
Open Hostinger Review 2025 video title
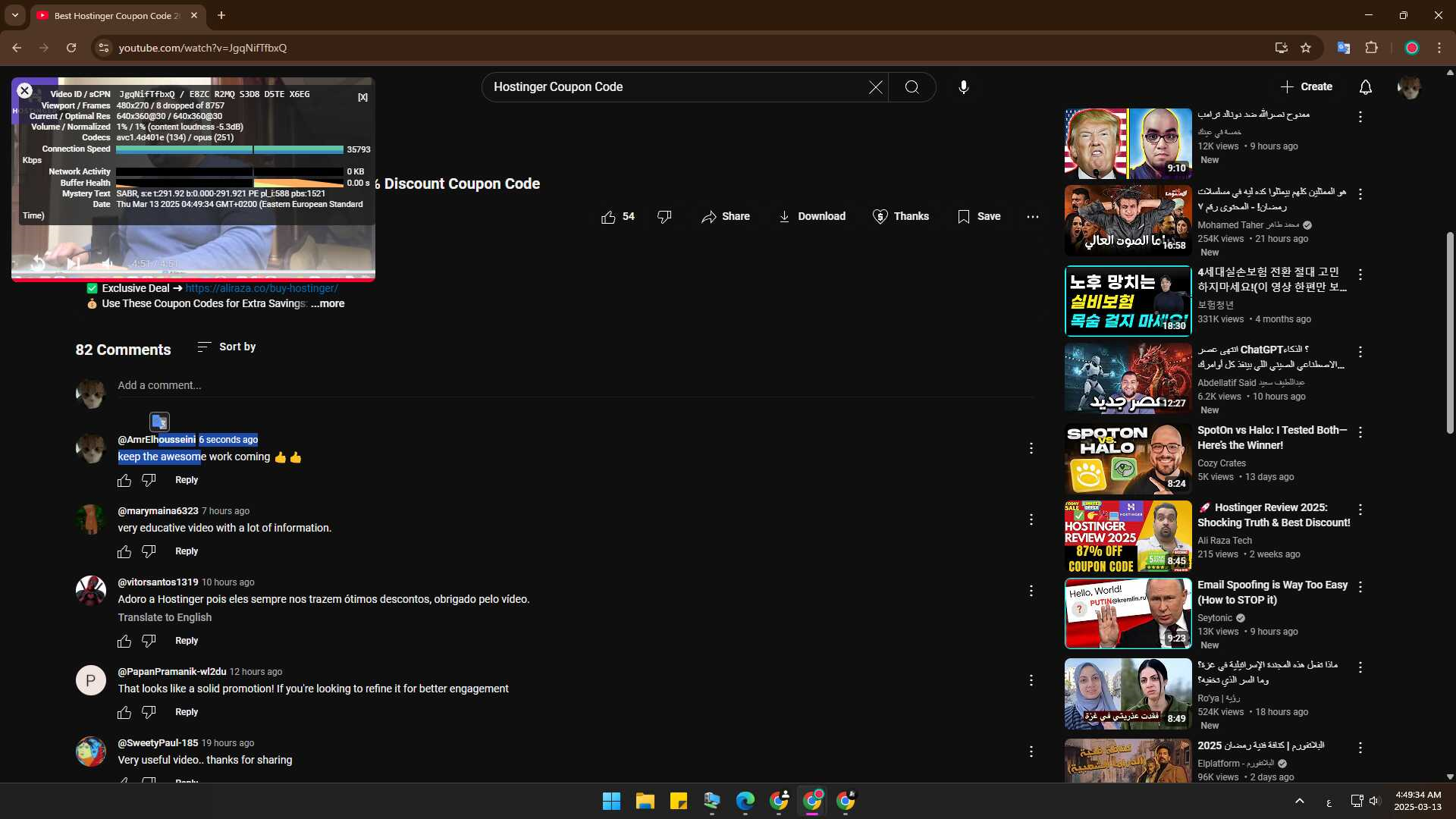(1274, 515)
